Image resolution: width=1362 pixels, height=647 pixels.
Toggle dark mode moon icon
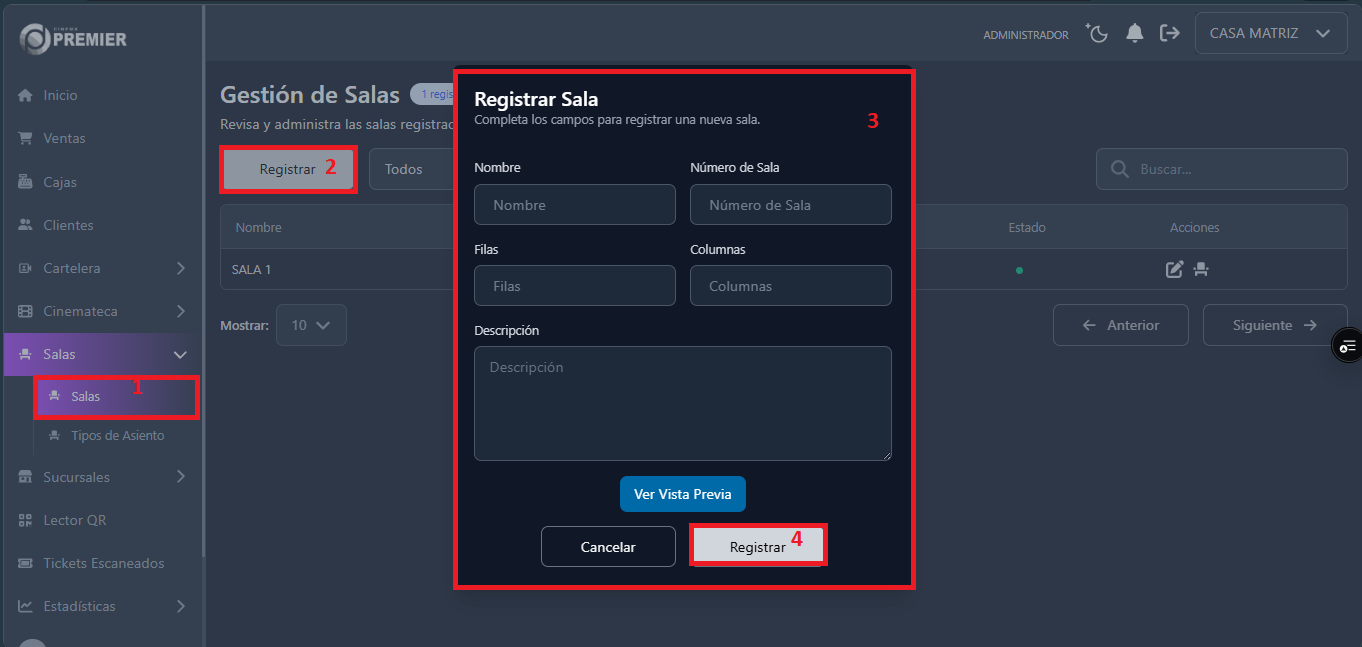1098,34
